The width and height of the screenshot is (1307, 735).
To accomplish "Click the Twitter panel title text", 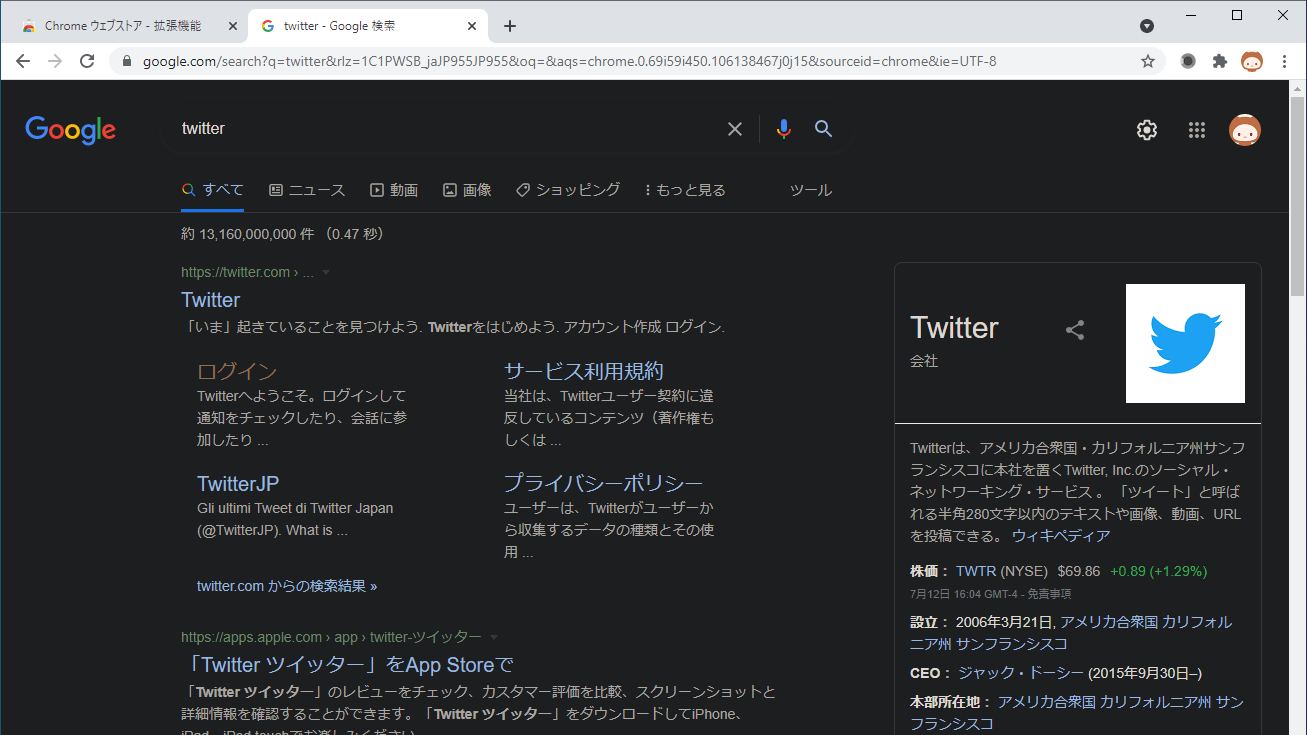I will tap(954, 328).
